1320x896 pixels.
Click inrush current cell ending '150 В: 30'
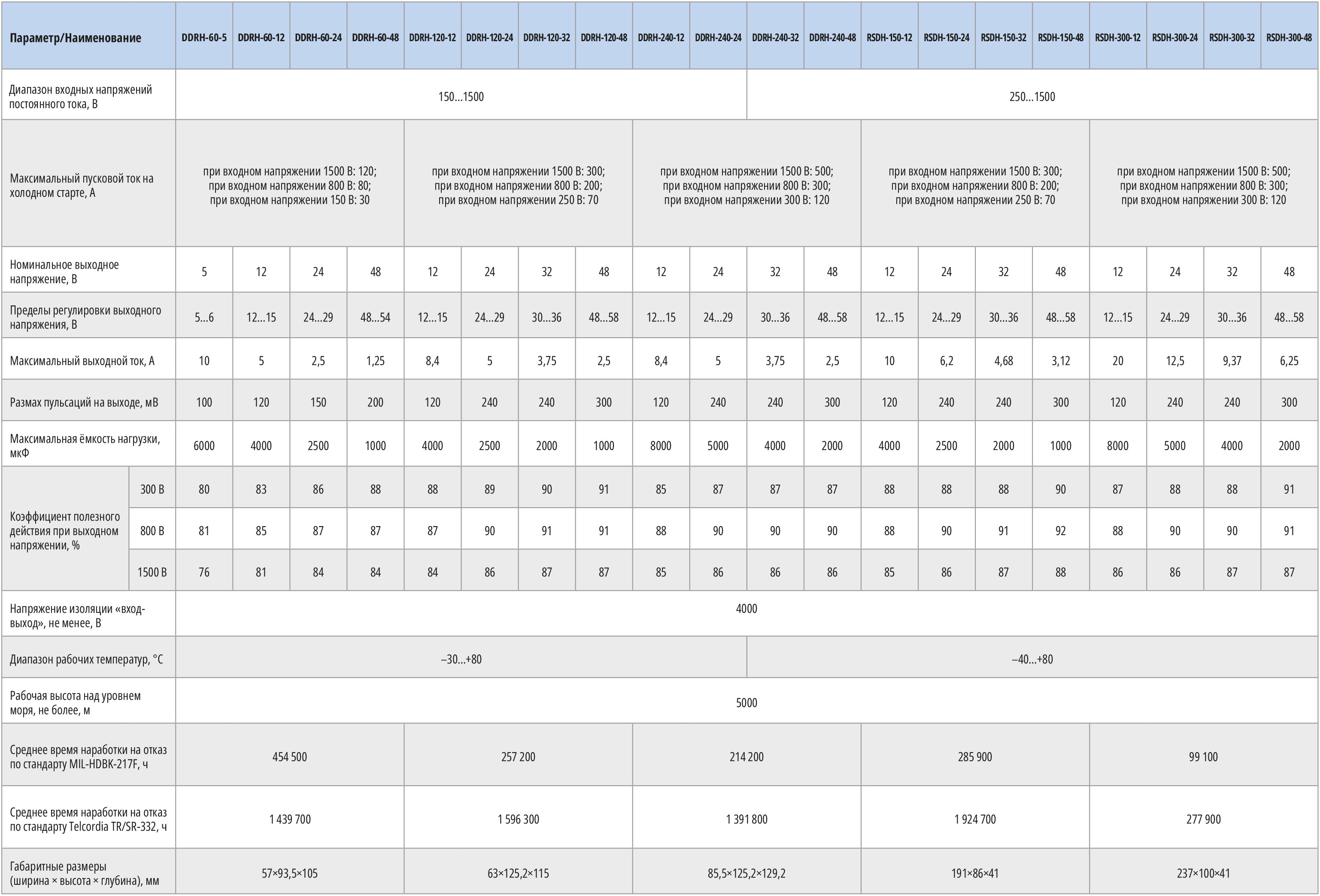point(290,183)
